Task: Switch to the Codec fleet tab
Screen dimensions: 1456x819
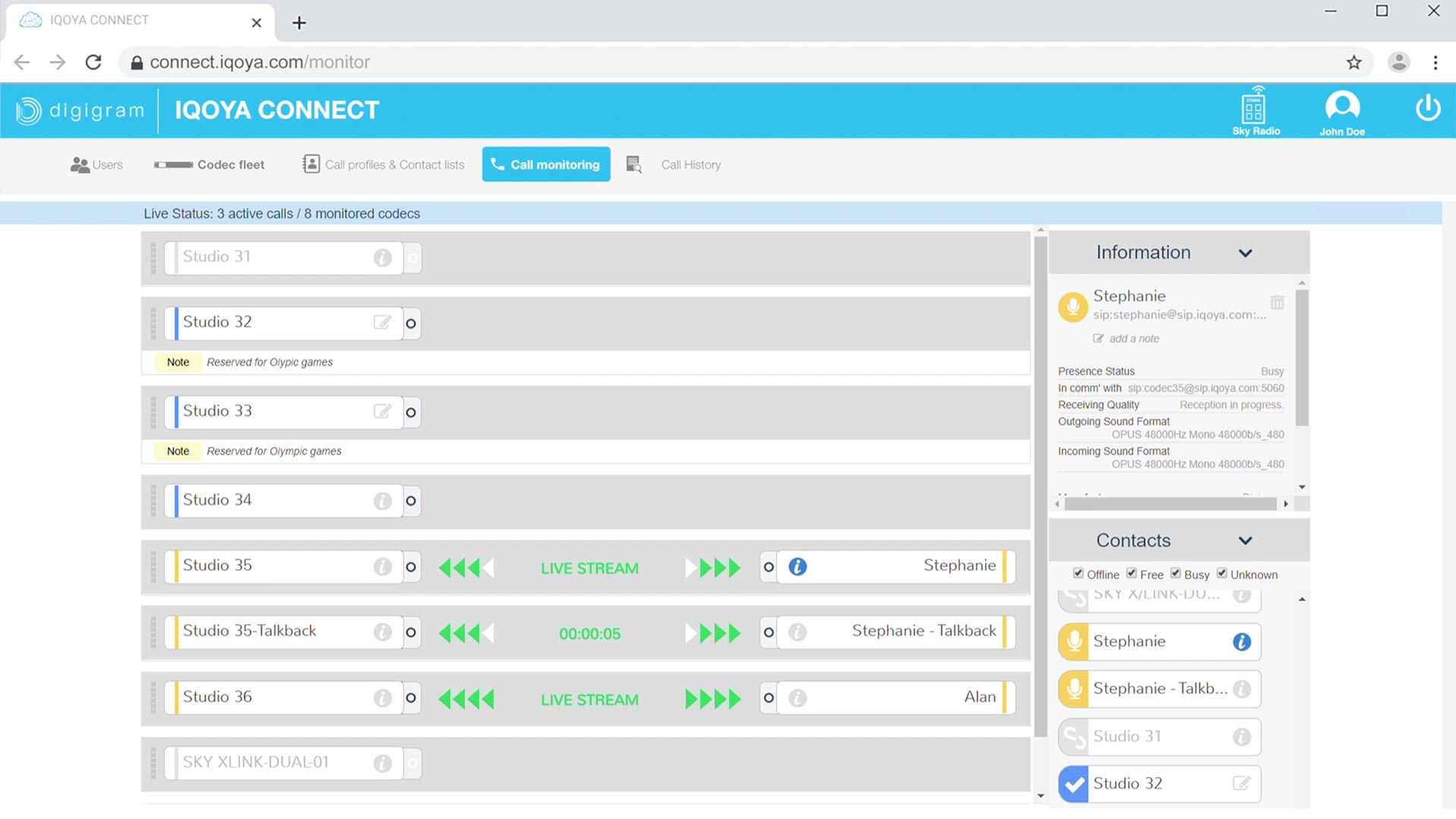Action: click(x=210, y=165)
